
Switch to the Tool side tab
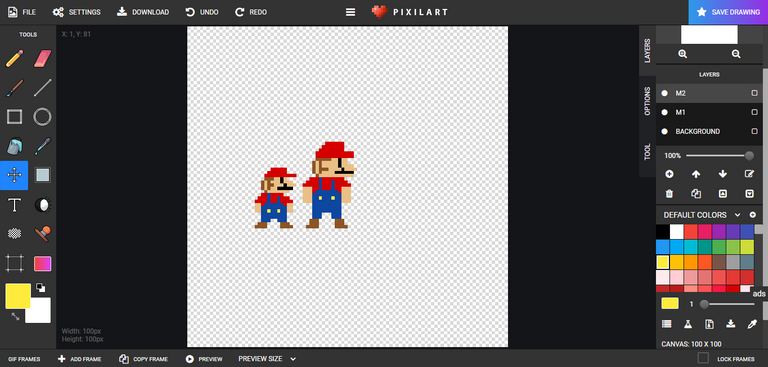[x=648, y=152]
